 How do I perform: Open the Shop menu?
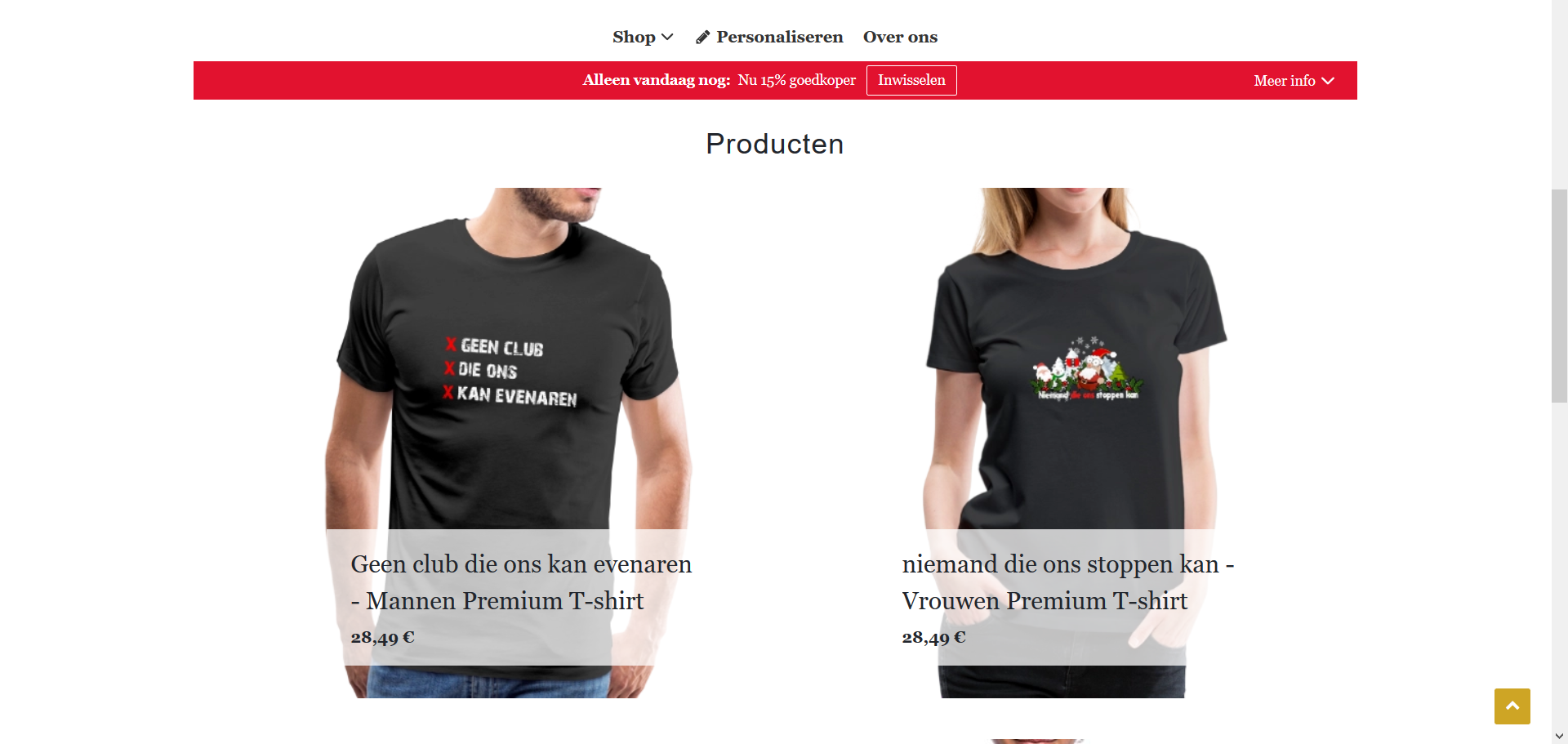click(x=643, y=37)
